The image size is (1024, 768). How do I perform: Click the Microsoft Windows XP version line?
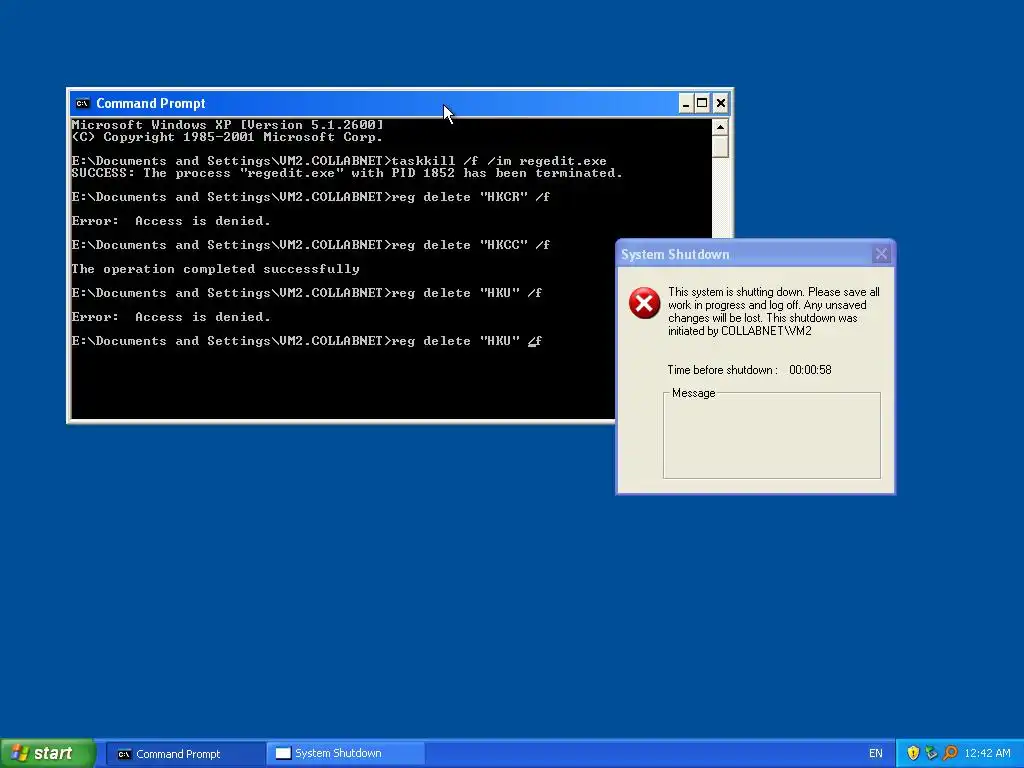227,125
